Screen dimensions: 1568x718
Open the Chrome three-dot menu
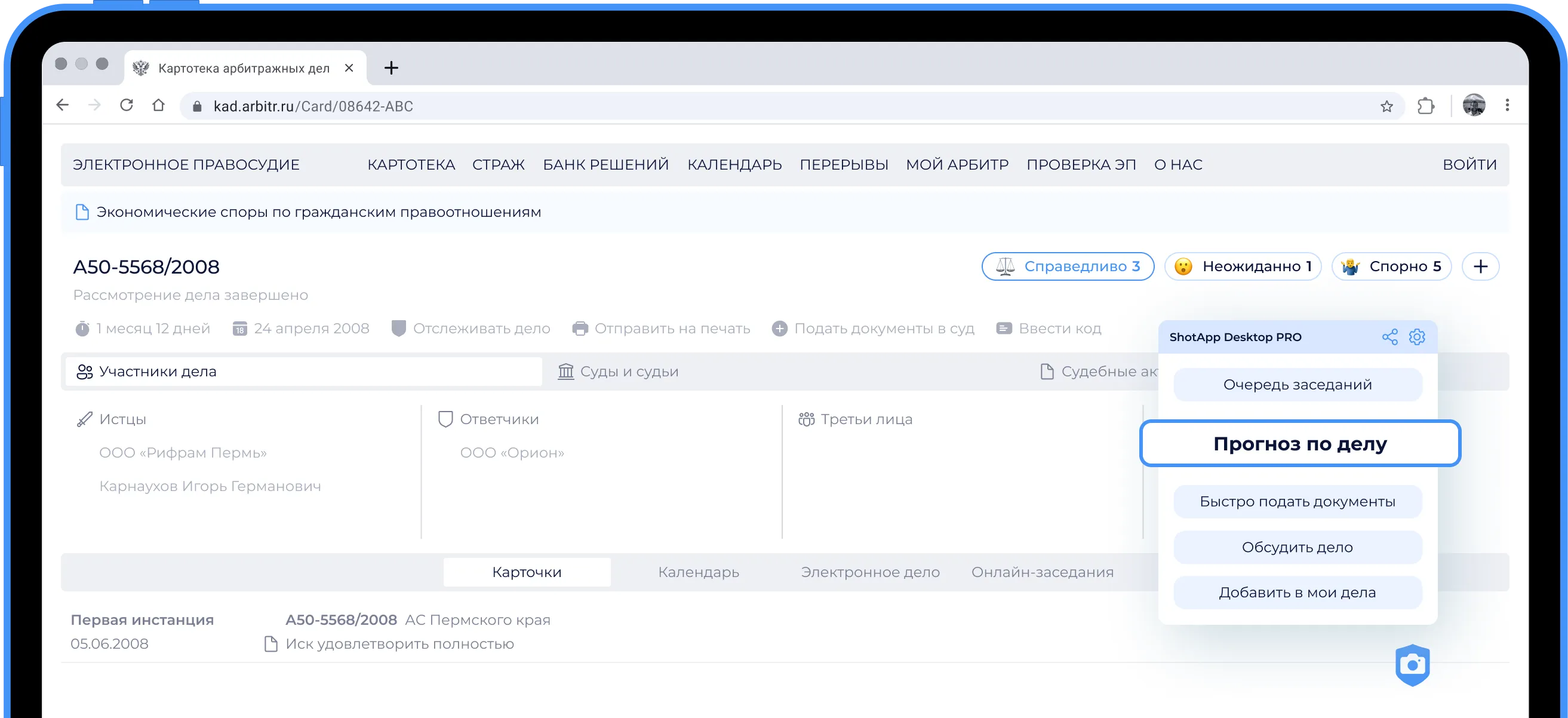(x=1507, y=105)
